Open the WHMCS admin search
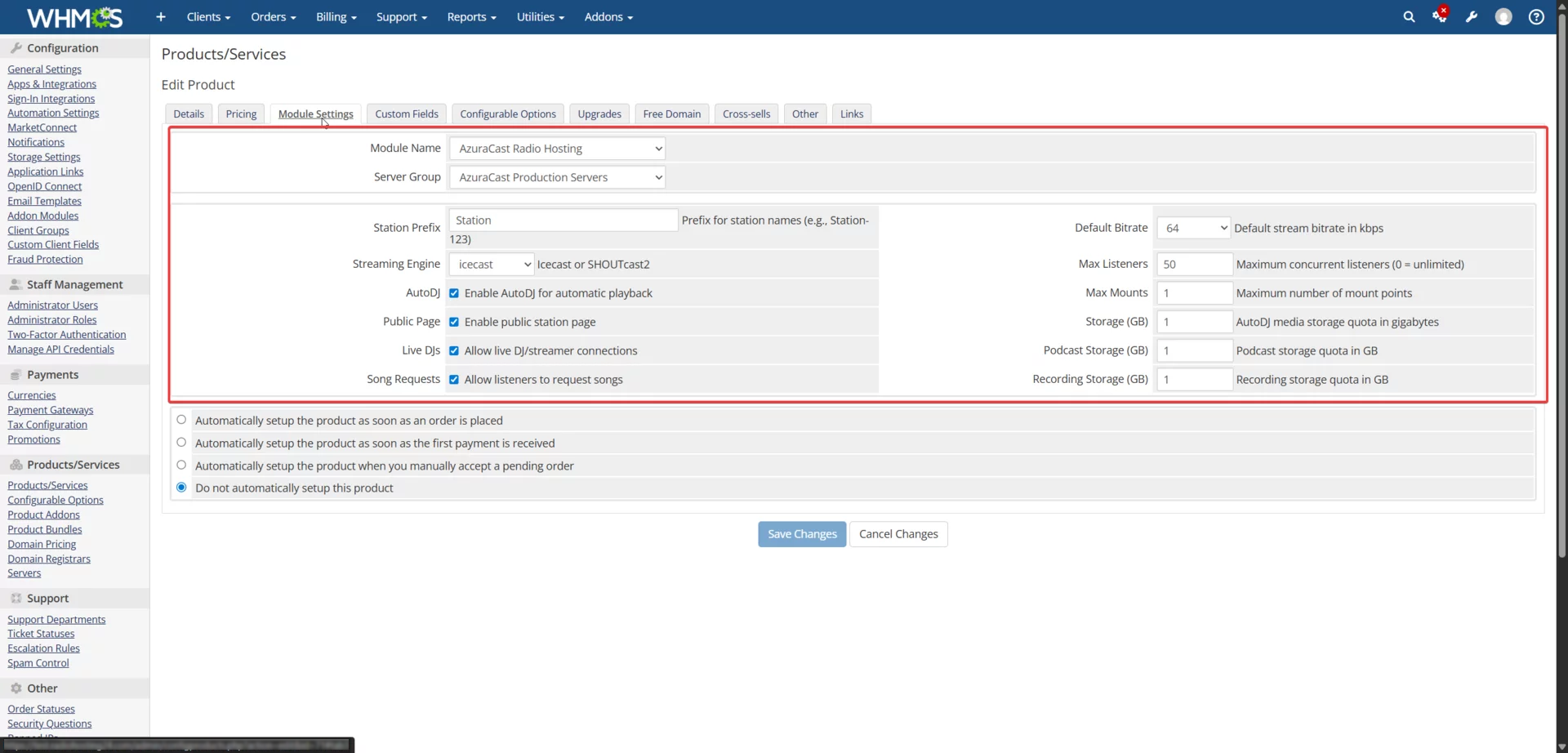Image resolution: width=1568 pixels, height=753 pixels. (1410, 16)
